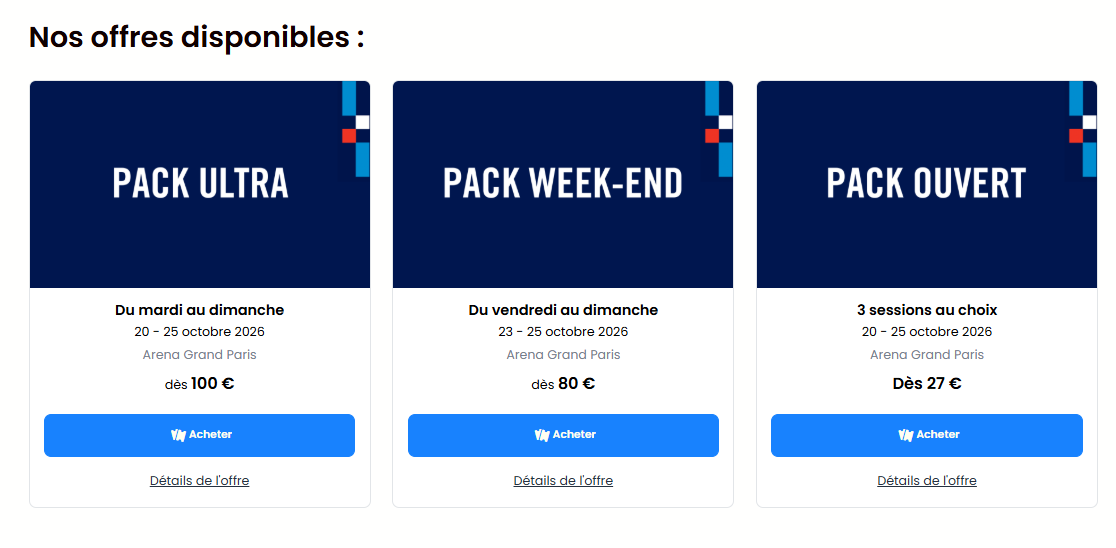This screenshot has width=1116, height=548.
Task: Click the PACK WEEK-END banner title text
Action: coord(563,183)
